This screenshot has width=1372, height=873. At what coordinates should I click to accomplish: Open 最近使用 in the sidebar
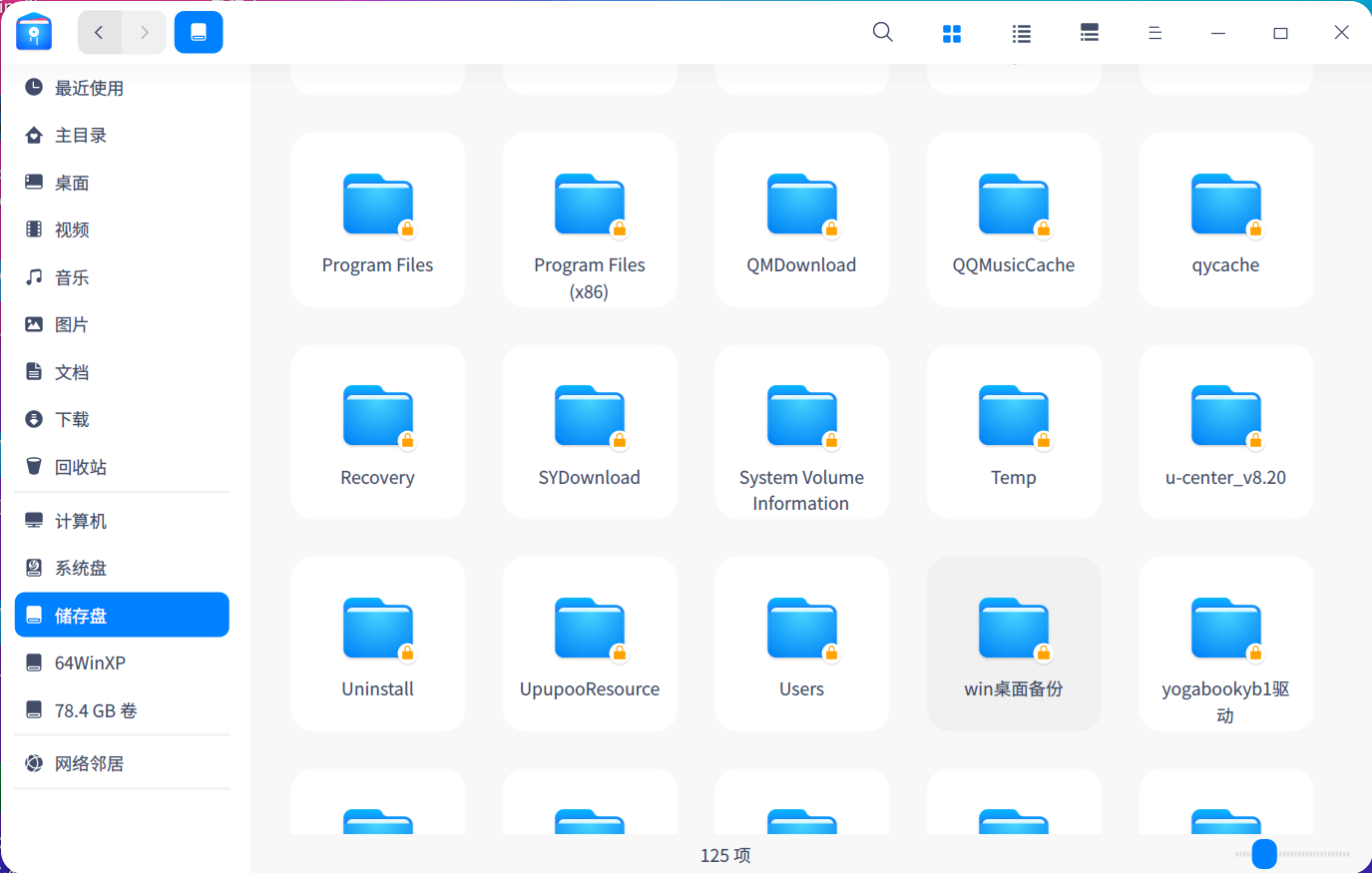pos(89,88)
